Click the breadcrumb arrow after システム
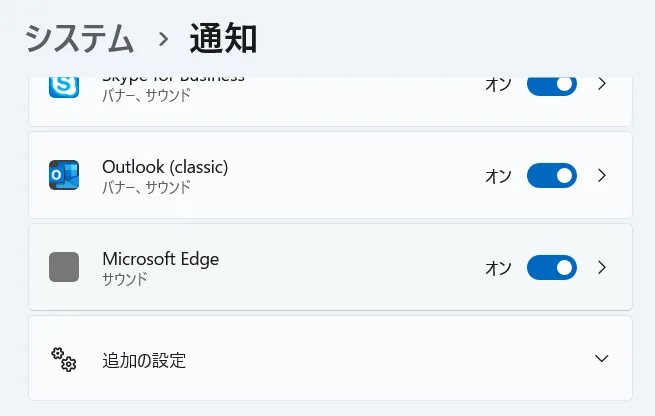Screen dimensions: 655x416 163,40
